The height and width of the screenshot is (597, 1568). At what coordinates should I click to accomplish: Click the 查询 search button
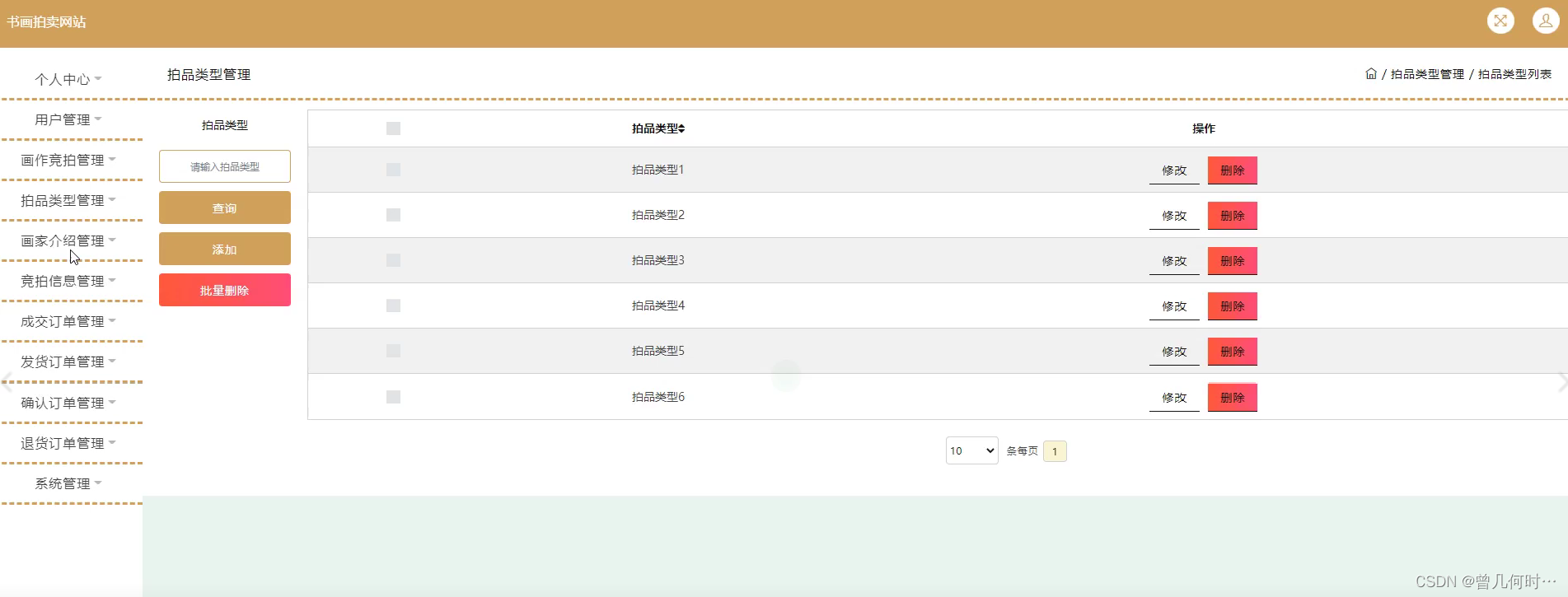pyautogui.click(x=225, y=208)
